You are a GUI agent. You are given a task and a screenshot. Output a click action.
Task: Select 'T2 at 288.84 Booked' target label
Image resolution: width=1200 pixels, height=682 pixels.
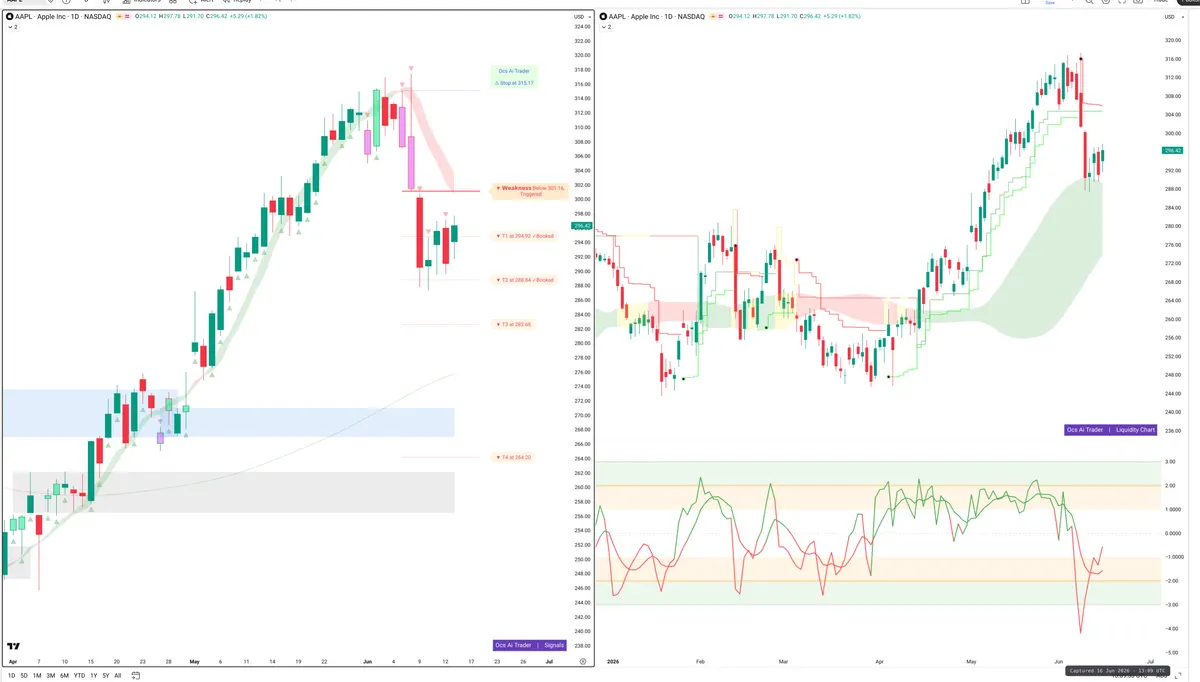(525, 280)
